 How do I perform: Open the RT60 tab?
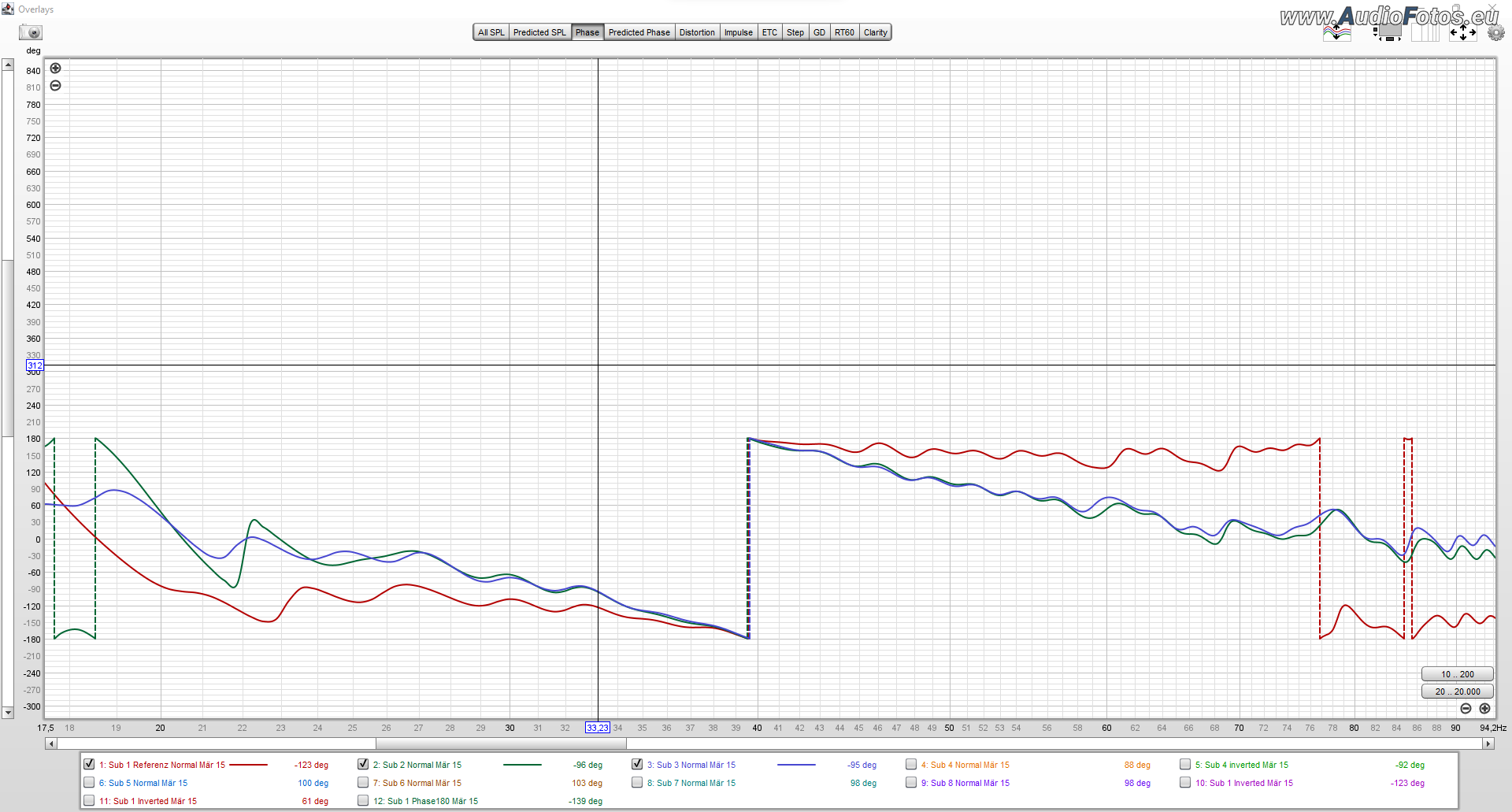tap(844, 32)
